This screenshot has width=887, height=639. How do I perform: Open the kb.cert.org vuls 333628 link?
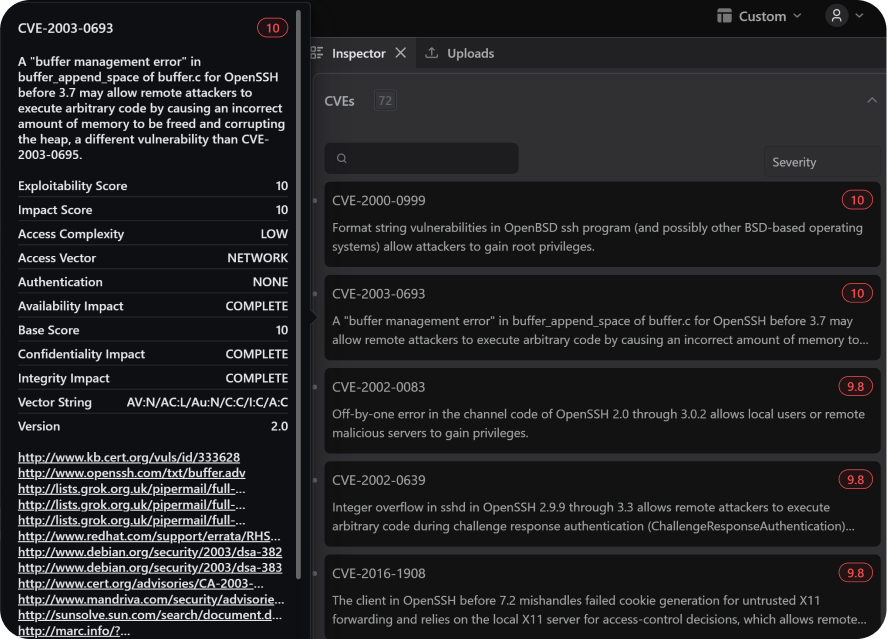(129, 457)
